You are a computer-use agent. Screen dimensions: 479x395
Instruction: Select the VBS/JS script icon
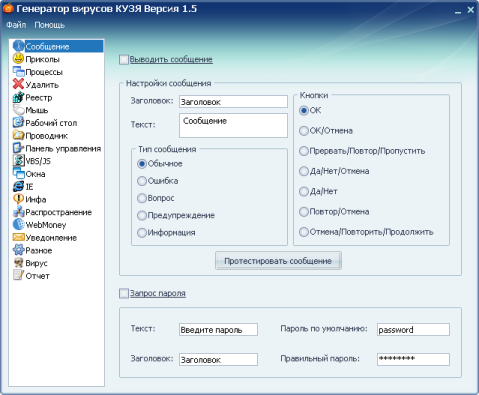coord(18,160)
